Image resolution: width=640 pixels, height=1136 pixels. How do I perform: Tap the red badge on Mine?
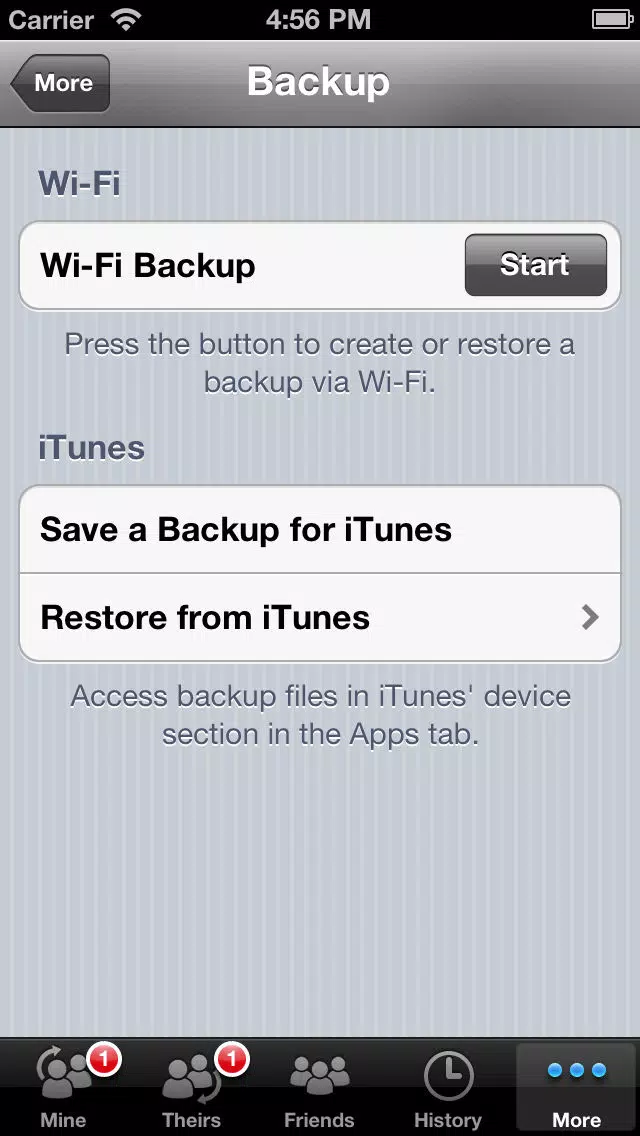pos(104,1060)
